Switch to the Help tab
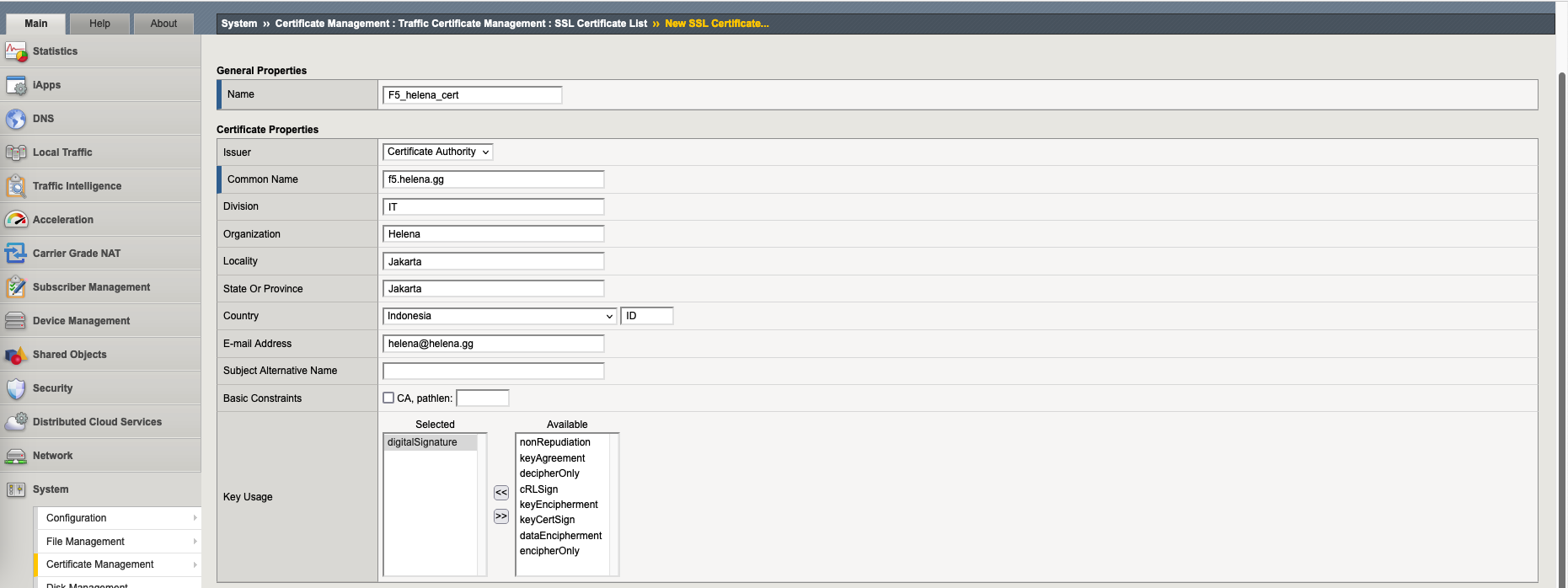 pyautogui.click(x=99, y=24)
